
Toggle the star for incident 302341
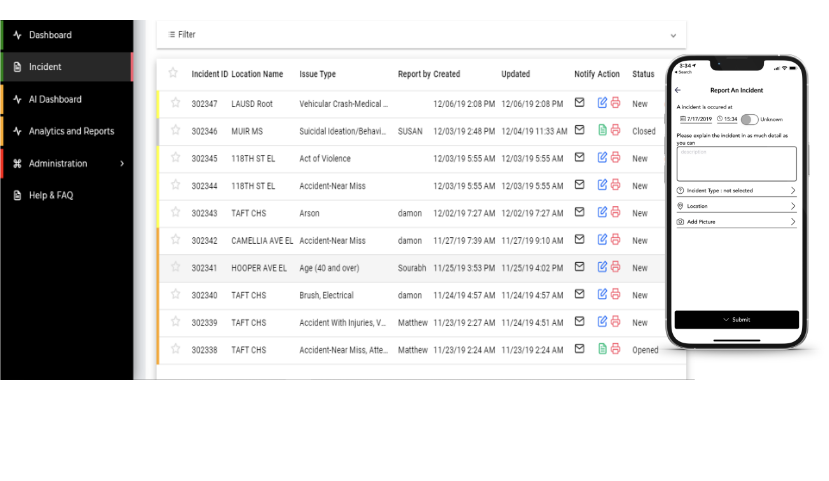coord(174,267)
